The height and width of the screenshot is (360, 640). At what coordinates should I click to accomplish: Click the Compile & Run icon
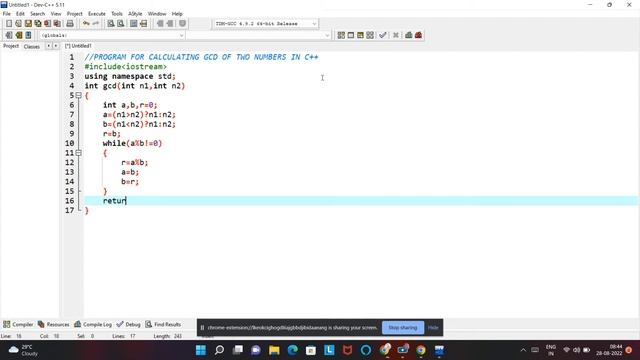click(x=360, y=35)
